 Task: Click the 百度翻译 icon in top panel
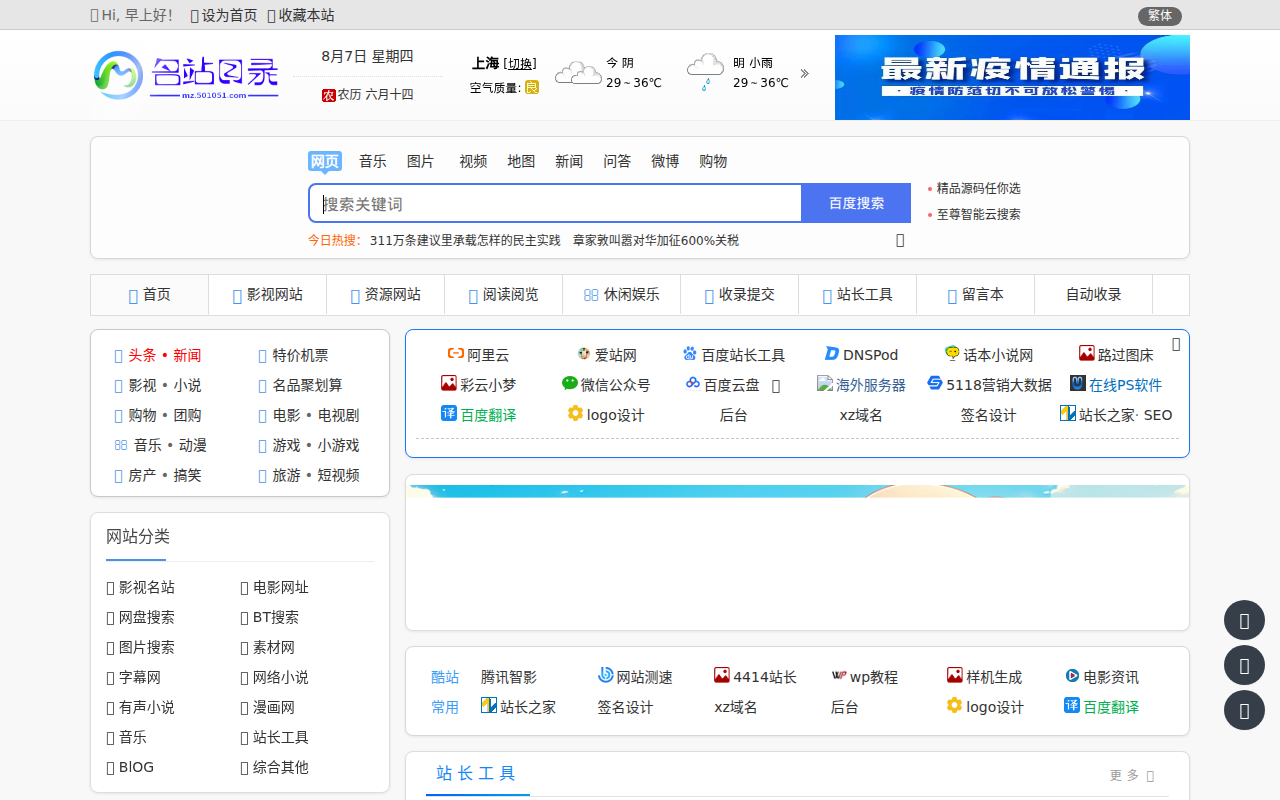(x=449, y=414)
